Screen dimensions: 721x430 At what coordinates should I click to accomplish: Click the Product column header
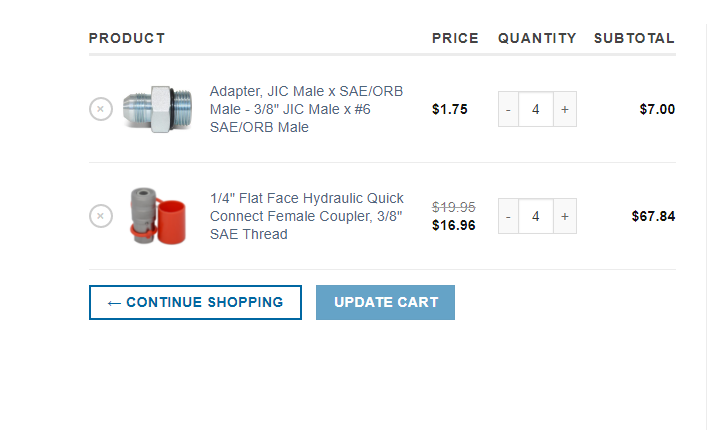[x=127, y=38]
